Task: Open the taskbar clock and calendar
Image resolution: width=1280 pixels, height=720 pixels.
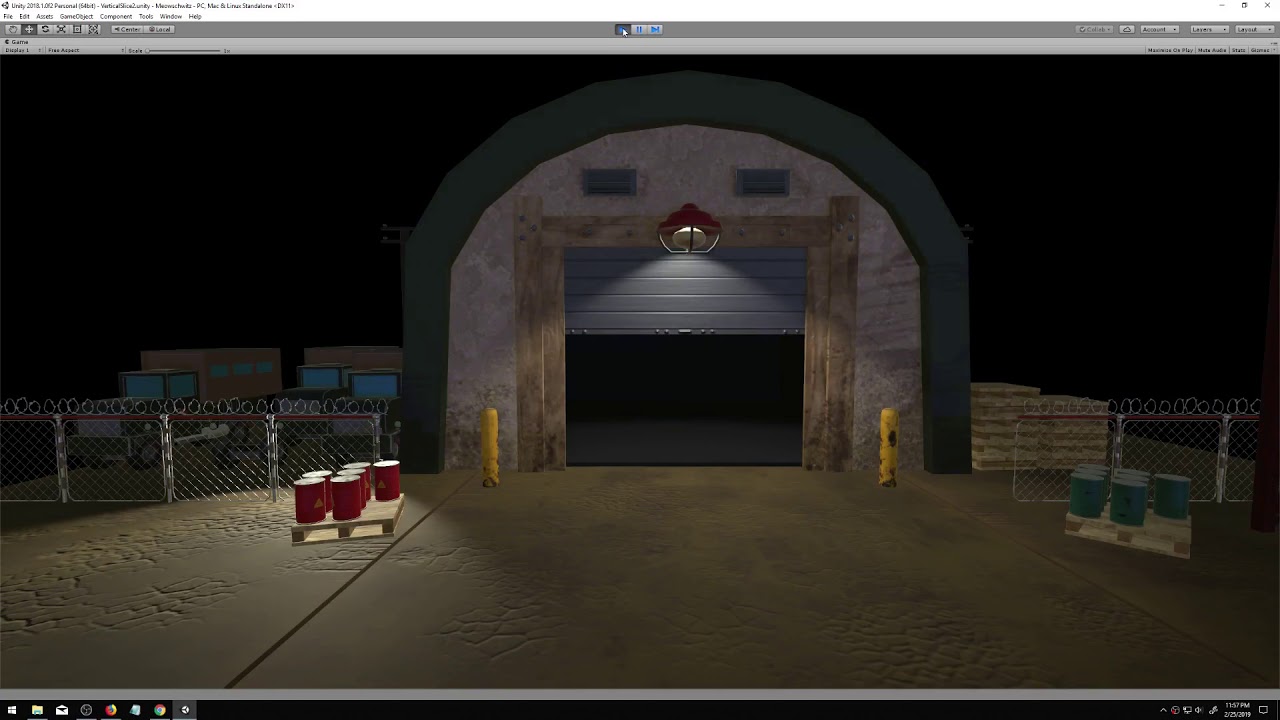Action: (x=1237, y=710)
